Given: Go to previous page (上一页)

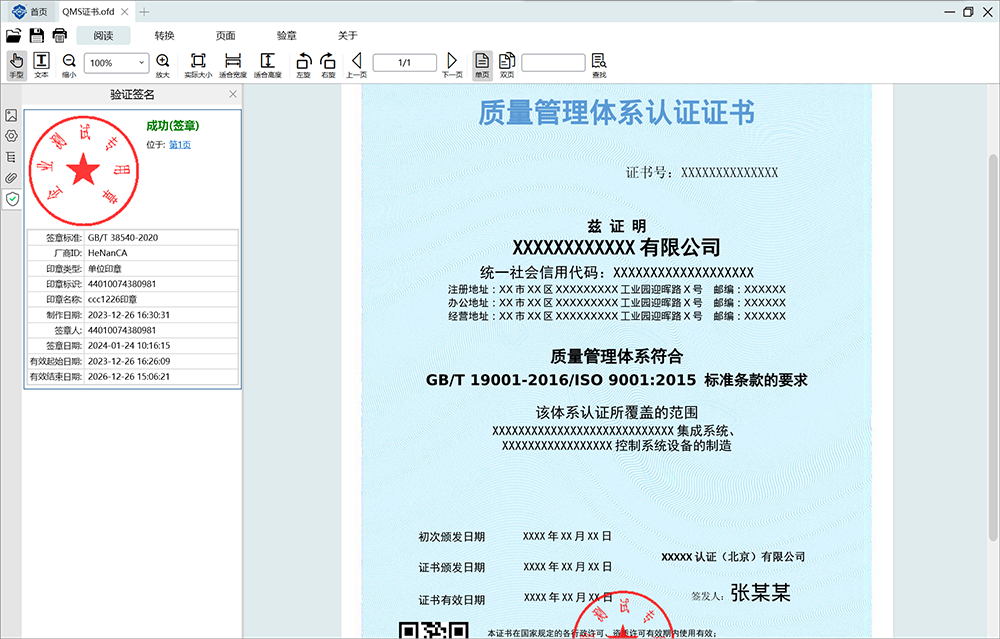Looking at the screenshot, I should pyautogui.click(x=357, y=65).
